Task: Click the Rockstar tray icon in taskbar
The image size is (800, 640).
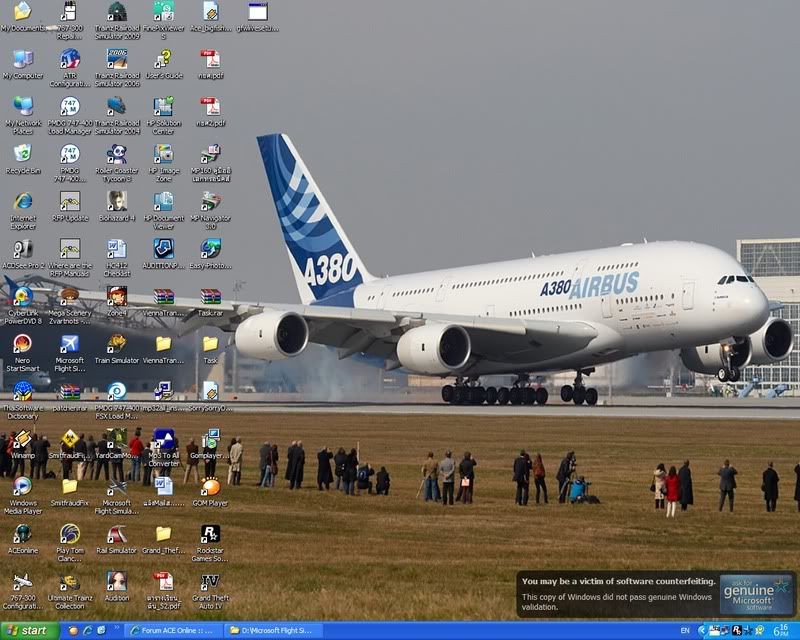Action: (737, 631)
